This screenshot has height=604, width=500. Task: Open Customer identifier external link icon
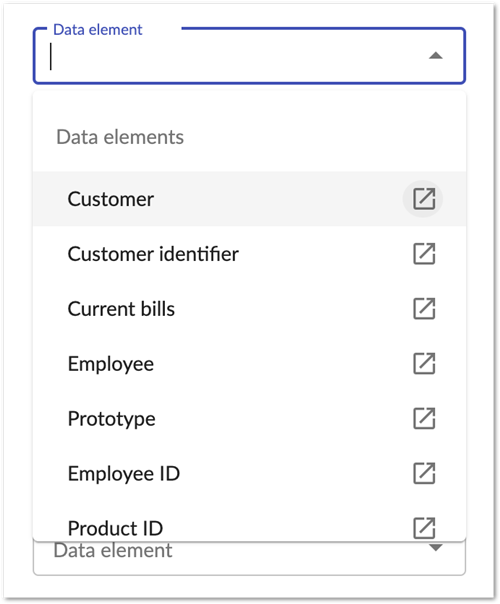(424, 253)
